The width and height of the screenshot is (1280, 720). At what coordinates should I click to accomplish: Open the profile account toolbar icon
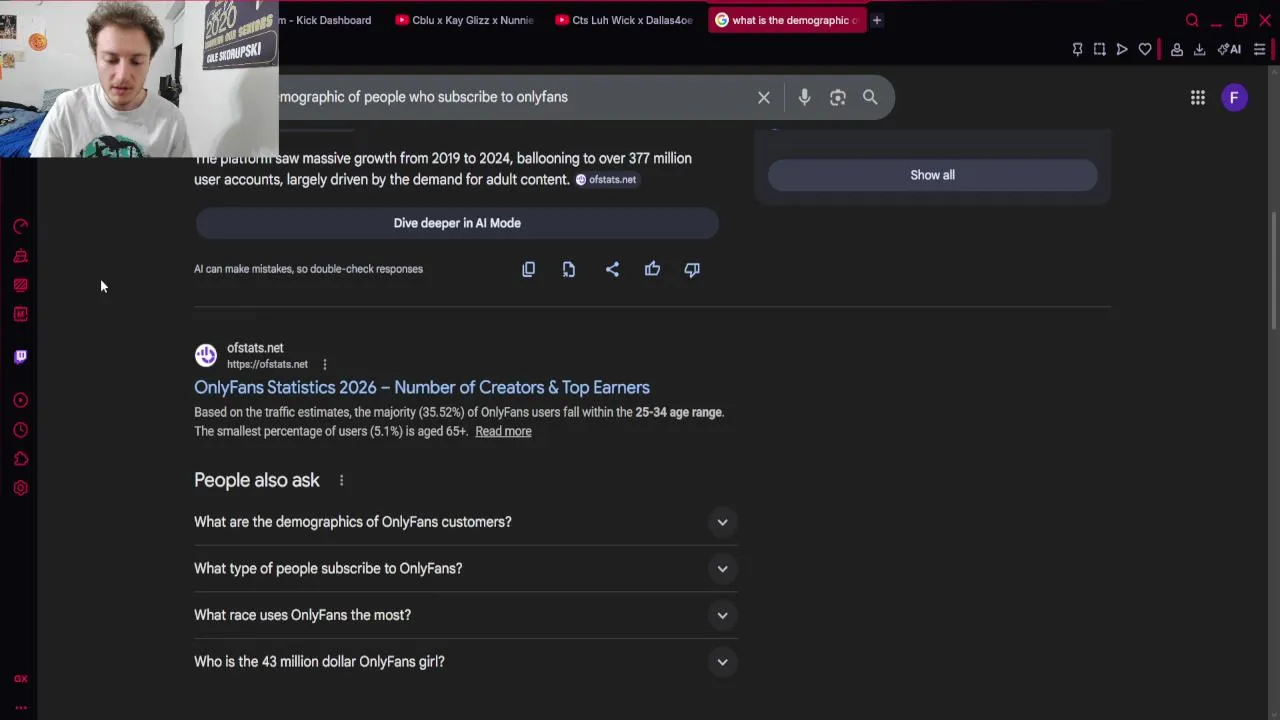1177,49
